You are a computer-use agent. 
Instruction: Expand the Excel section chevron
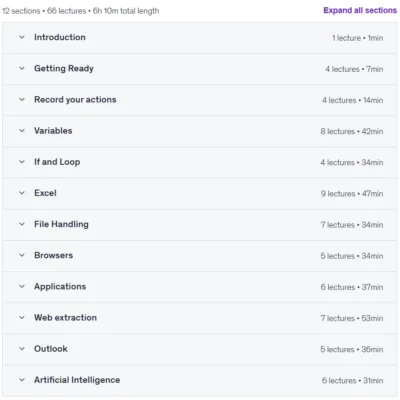pos(22,193)
